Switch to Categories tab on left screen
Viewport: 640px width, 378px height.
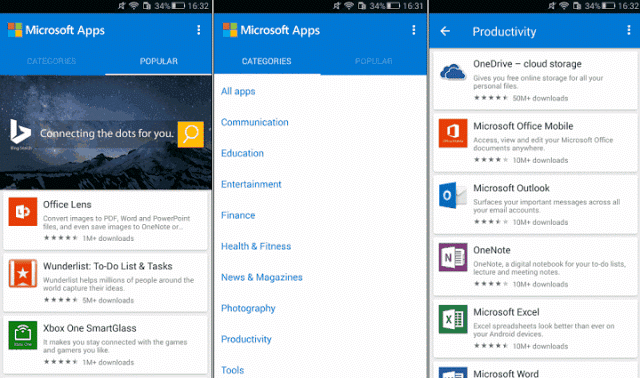[x=51, y=61]
